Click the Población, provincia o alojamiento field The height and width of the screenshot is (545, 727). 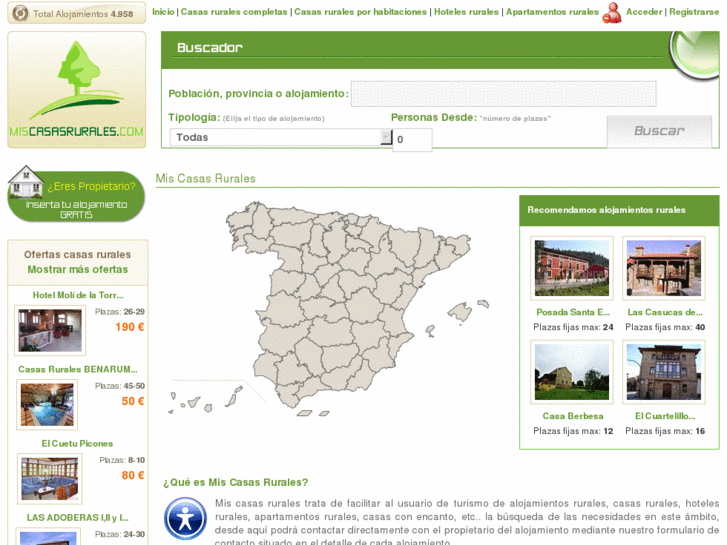tap(503, 94)
